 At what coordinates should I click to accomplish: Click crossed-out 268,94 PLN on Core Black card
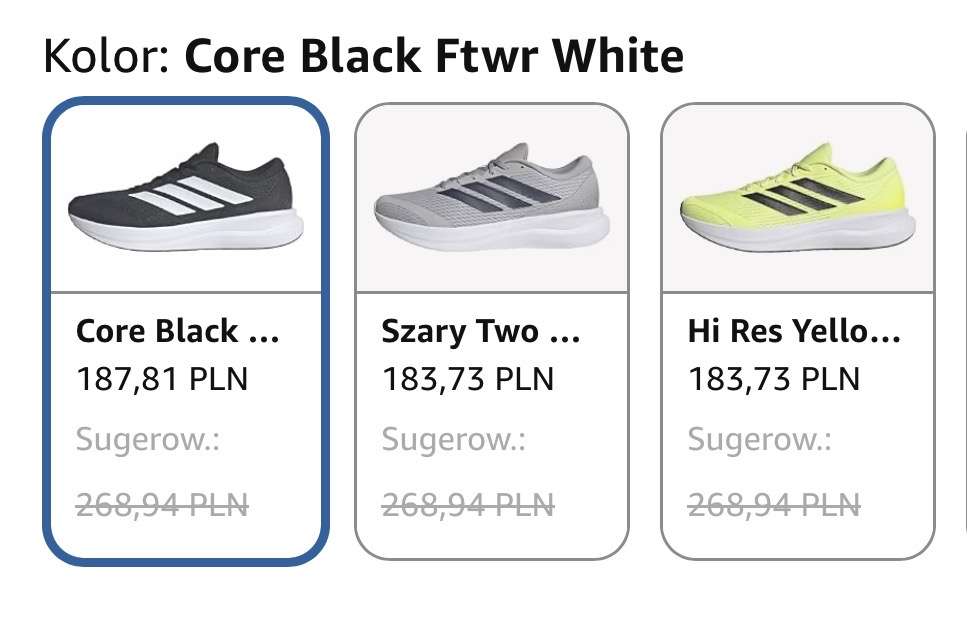[x=162, y=505]
